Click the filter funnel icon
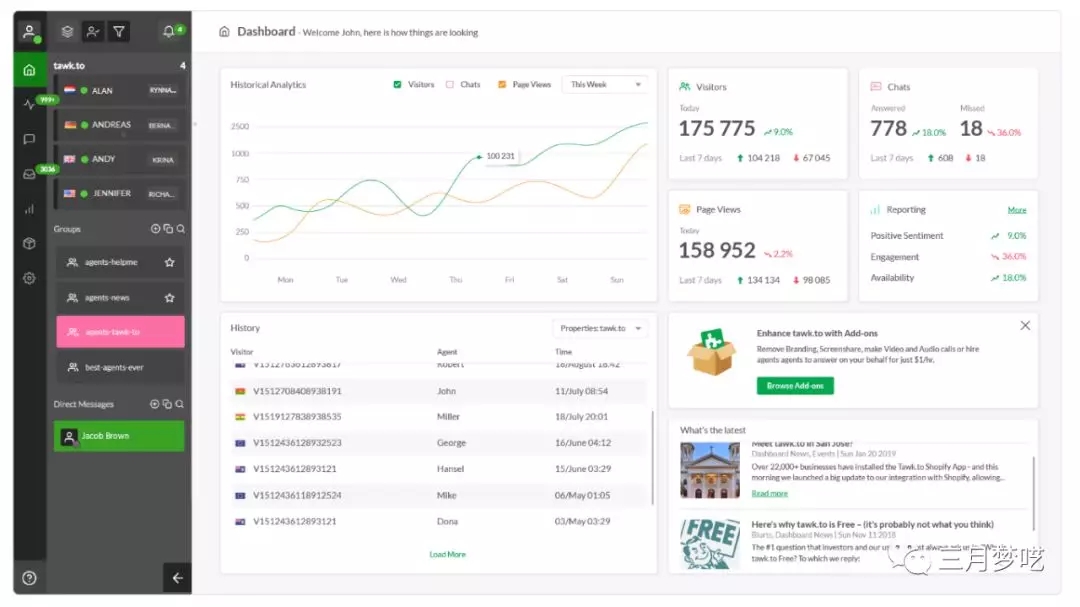This screenshot has height=607, width=1080. click(119, 32)
